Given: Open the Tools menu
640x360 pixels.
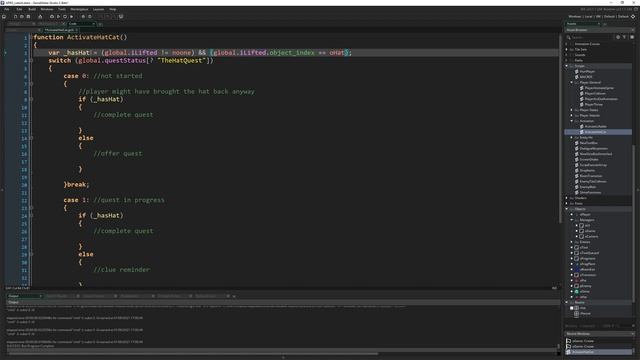Looking at the screenshot, I should [62, 9].
